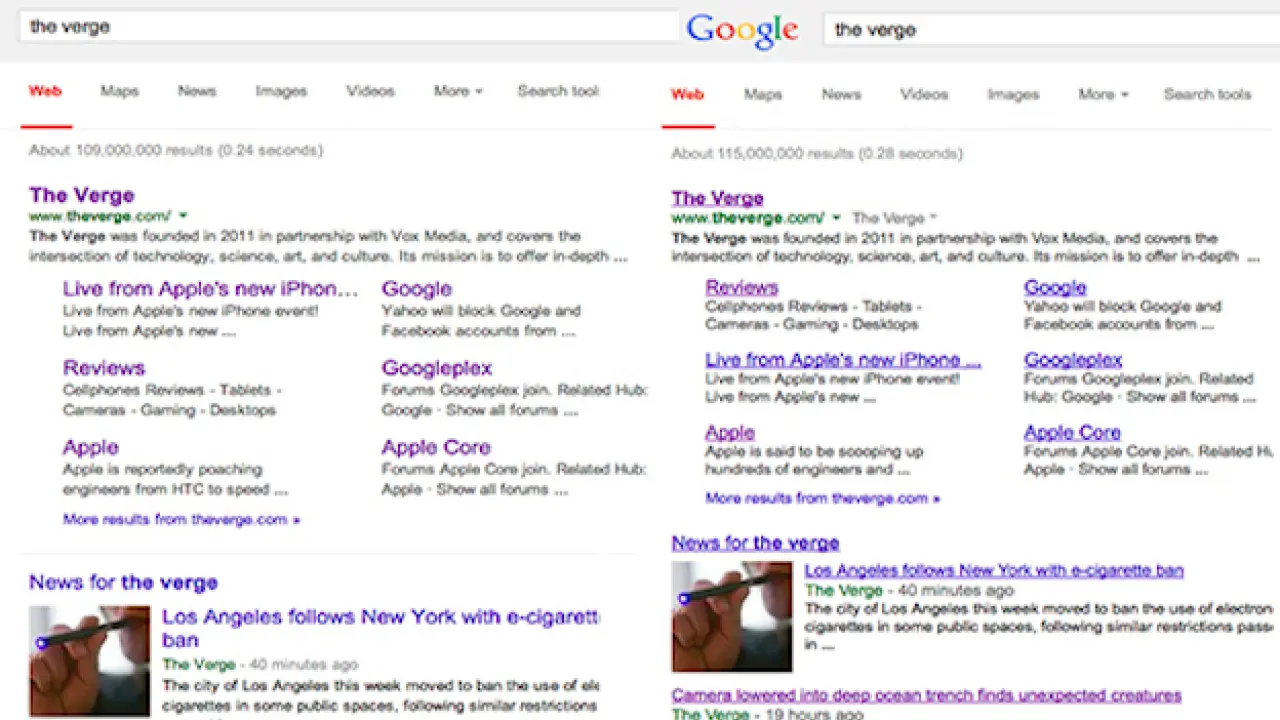This screenshot has height=720, width=1280.
Task: Click the e-cigarette thumbnail in the right pane
Action: [x=731, y=616]
